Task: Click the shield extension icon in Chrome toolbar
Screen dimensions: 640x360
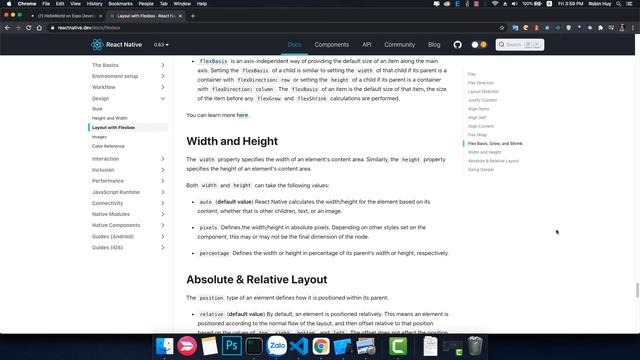Action: [569, 28]
